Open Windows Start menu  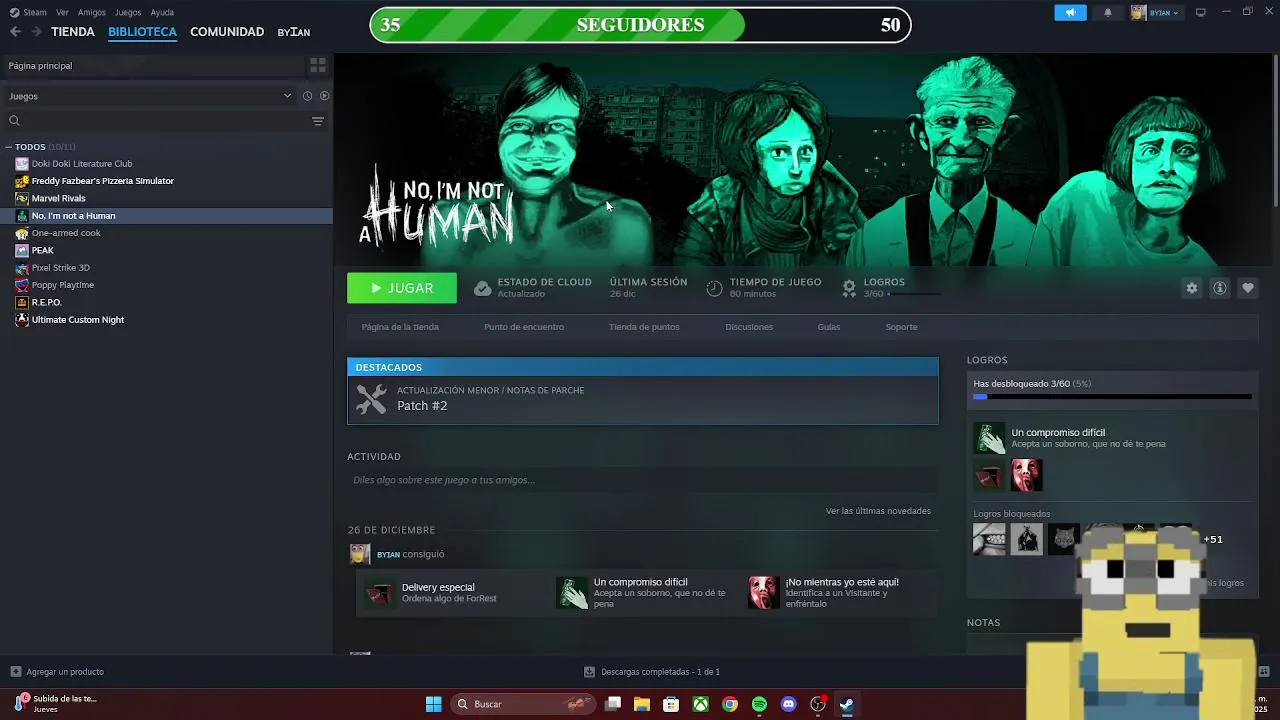coord(433,704)
